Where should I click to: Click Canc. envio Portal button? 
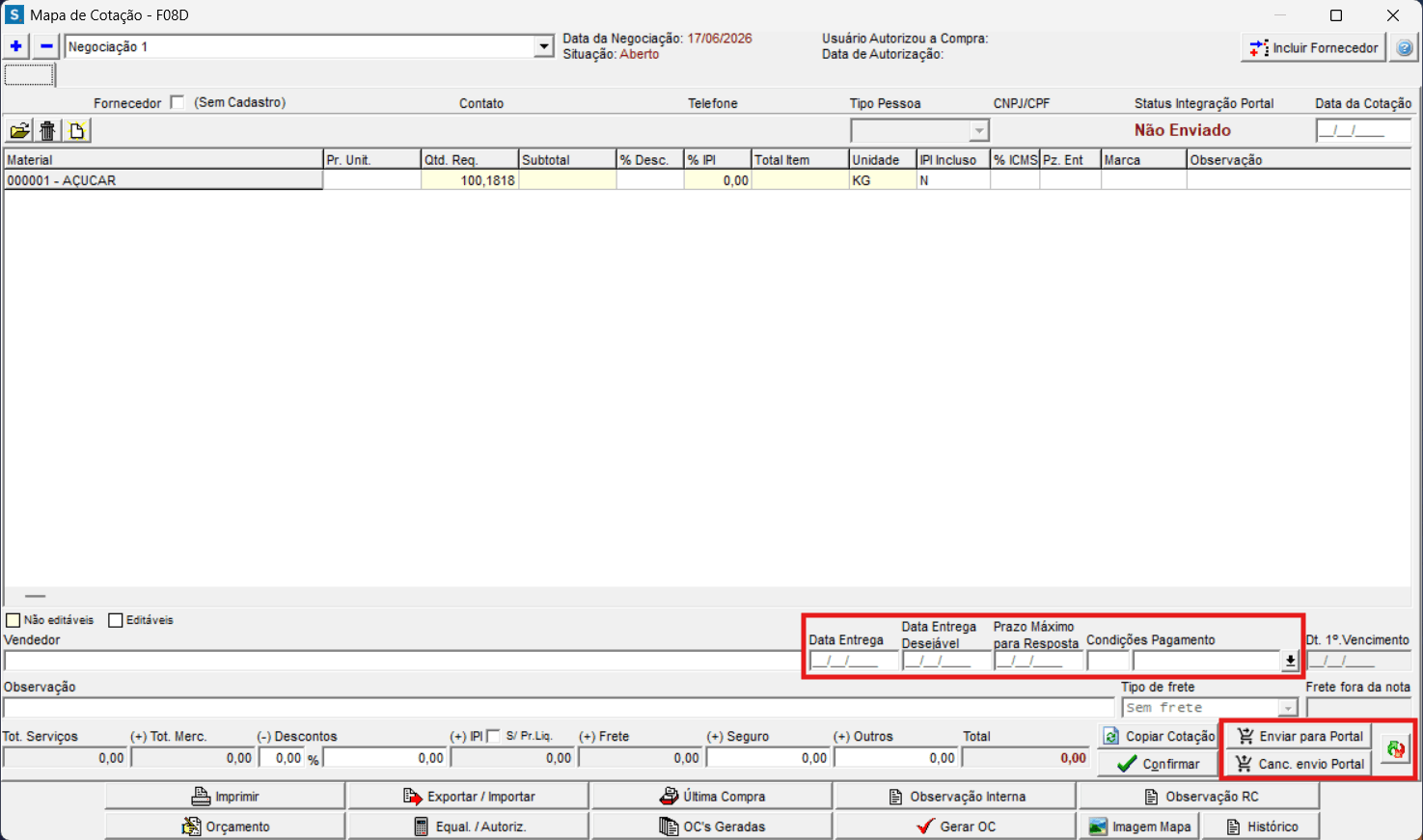point(1299,764)
